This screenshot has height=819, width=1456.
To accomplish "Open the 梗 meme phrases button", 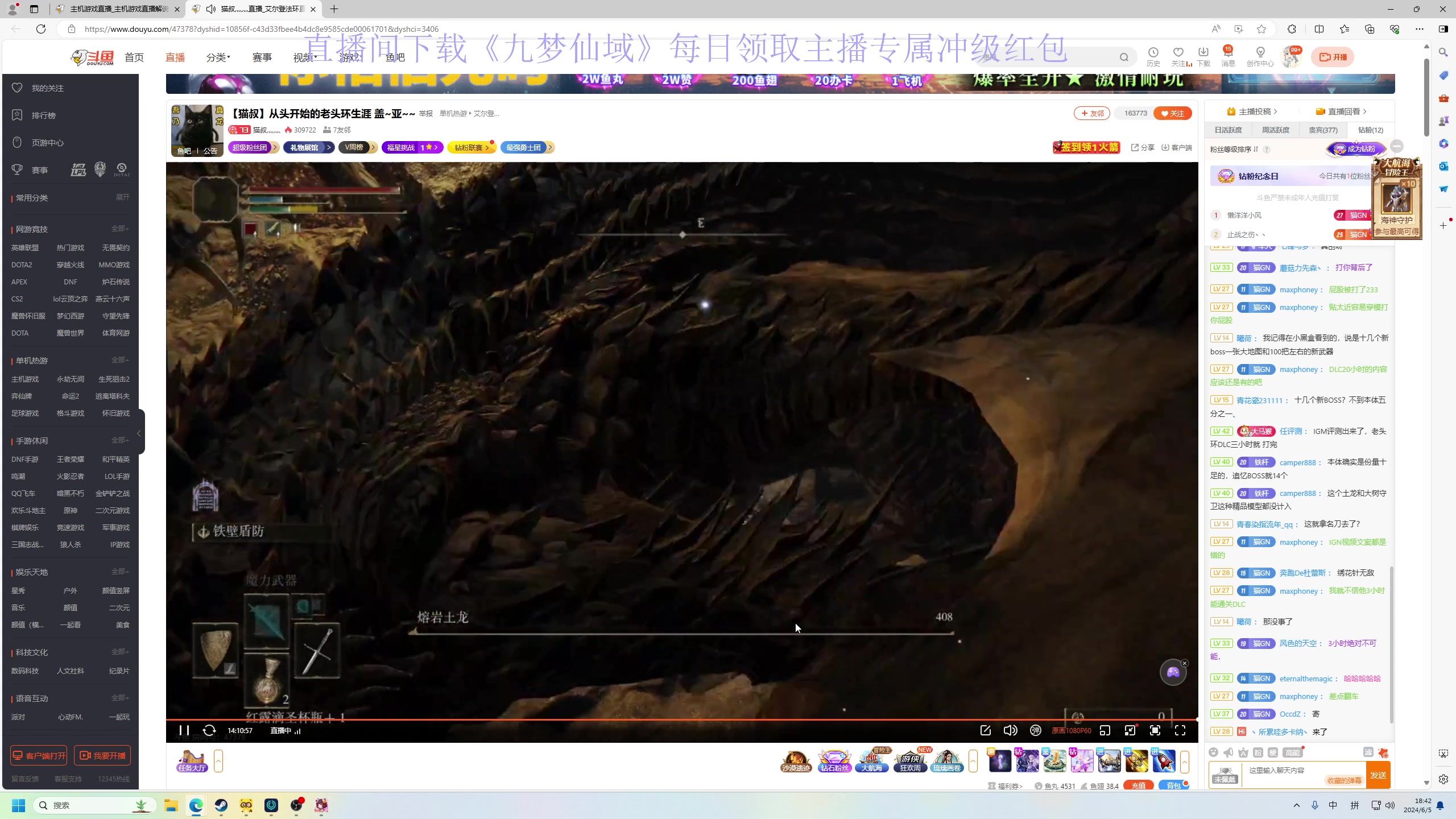I will (1273, 752).
